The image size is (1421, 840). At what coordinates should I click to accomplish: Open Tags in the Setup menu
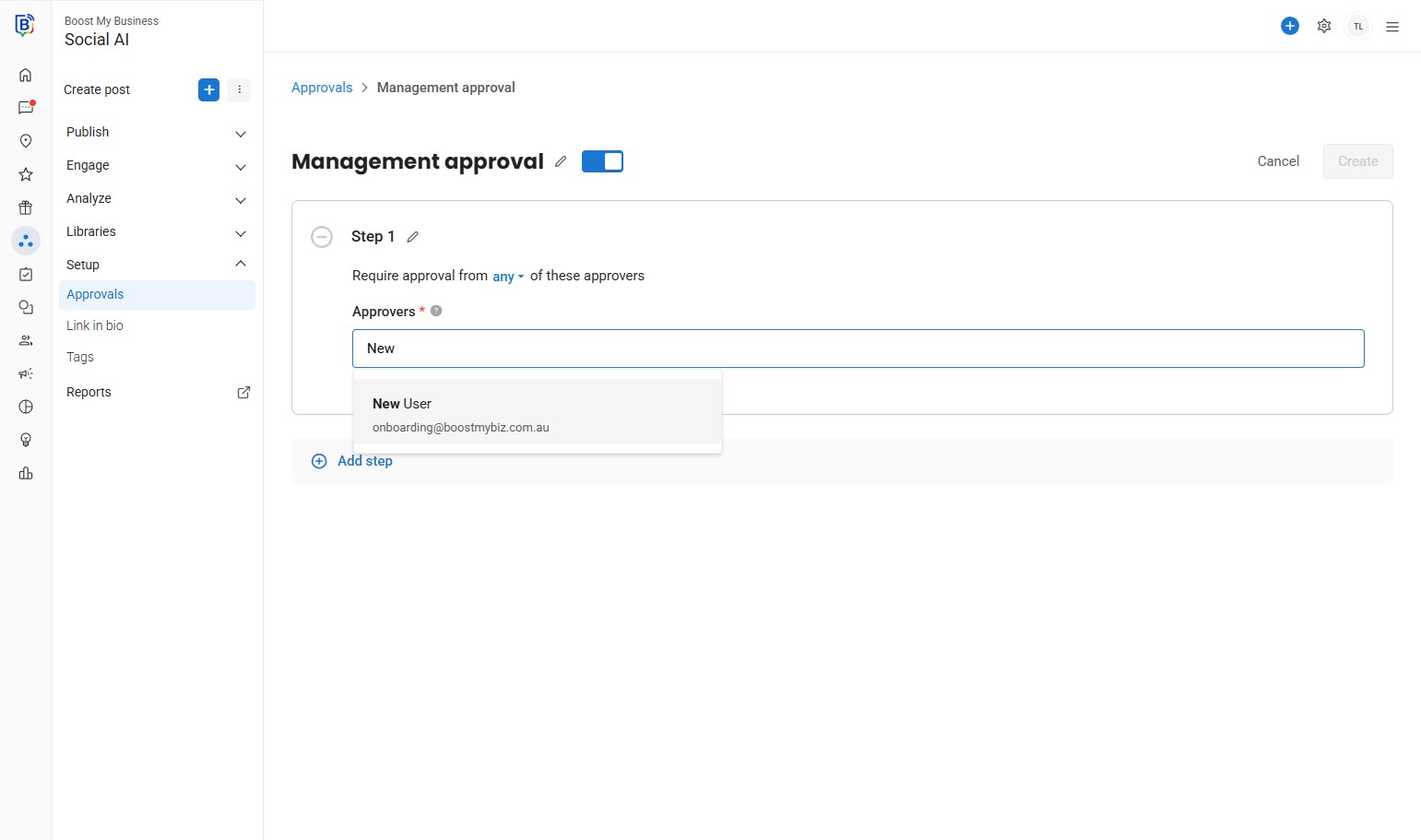(80, 357)
